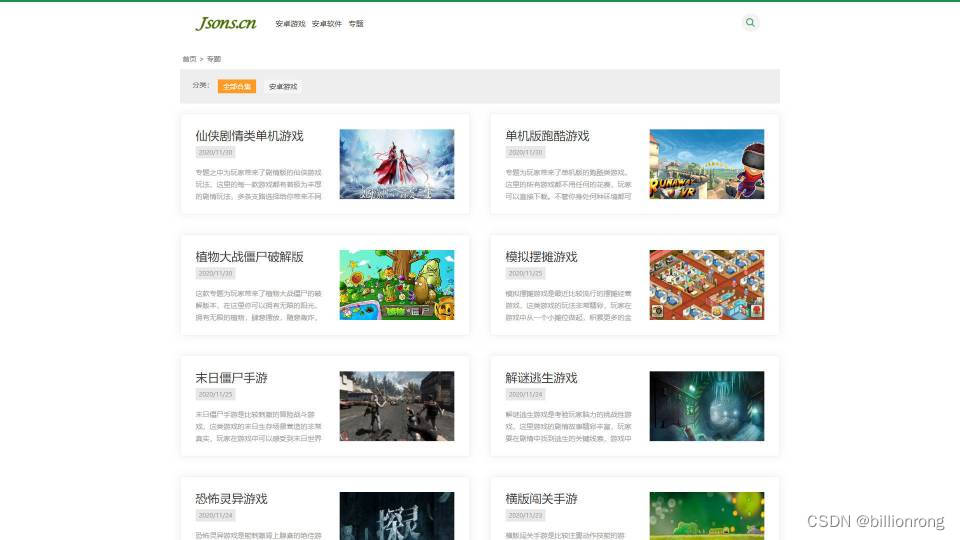Click the description text of 模拟摆摊游戏

click(568, 306)
